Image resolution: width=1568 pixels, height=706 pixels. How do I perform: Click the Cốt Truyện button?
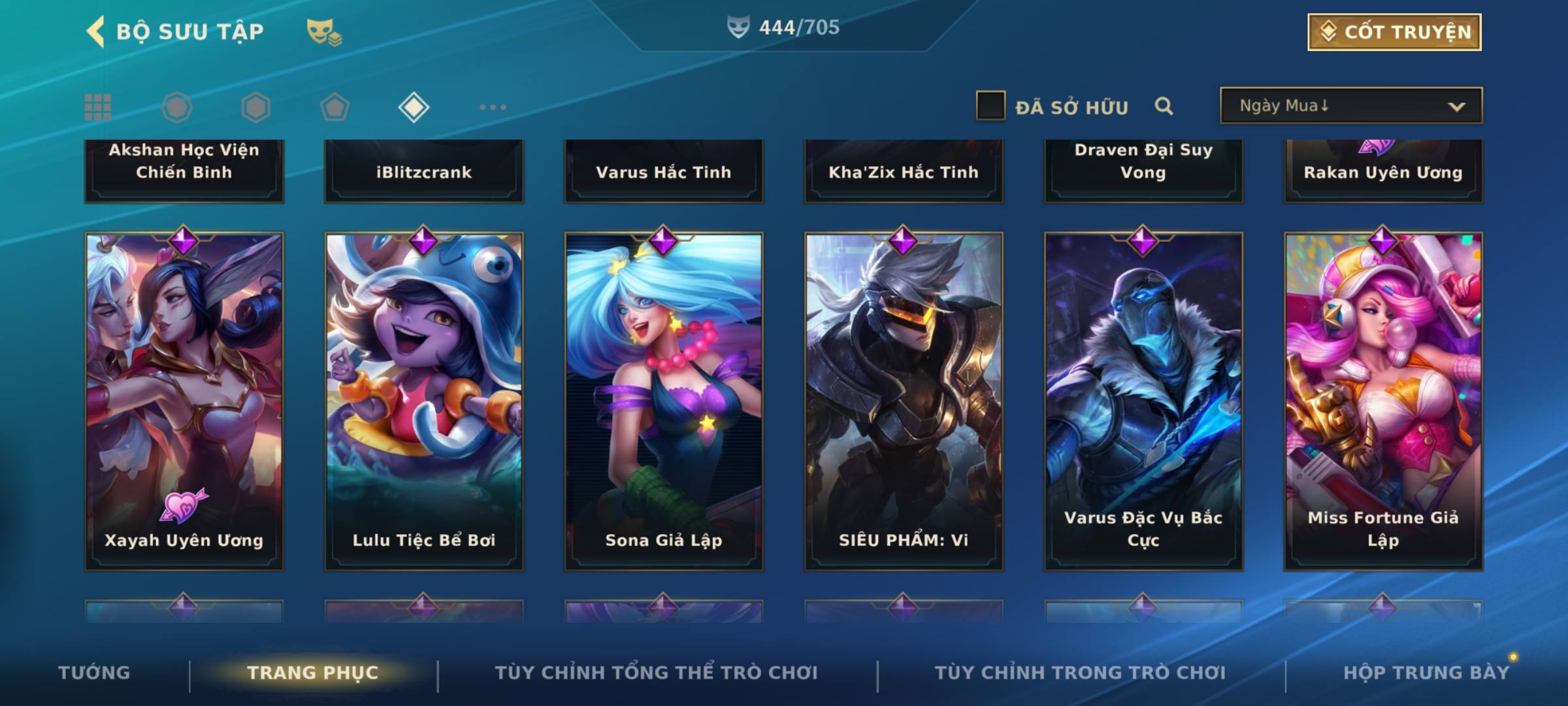[1394, 31]
